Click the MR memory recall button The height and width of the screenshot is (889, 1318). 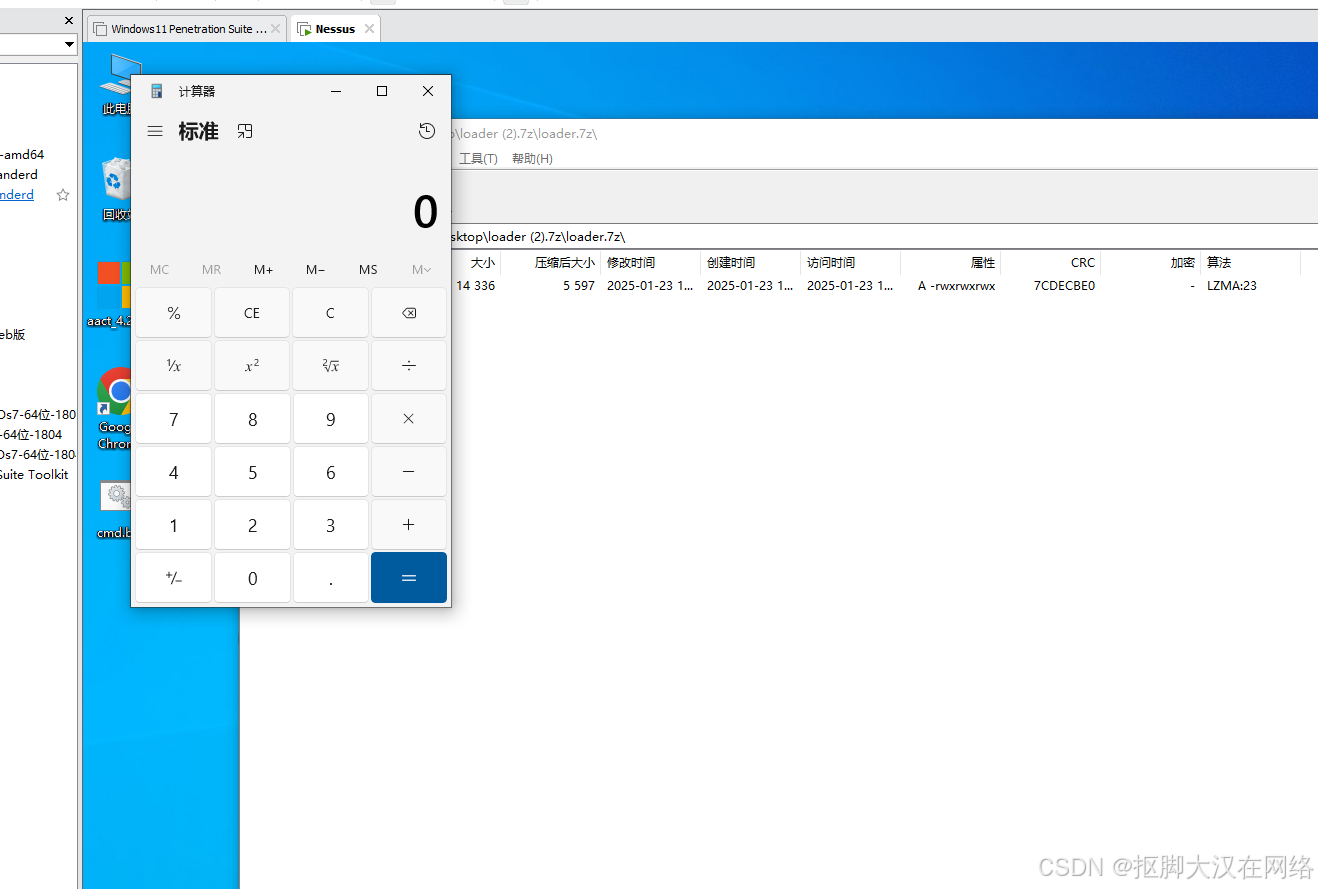212,269
